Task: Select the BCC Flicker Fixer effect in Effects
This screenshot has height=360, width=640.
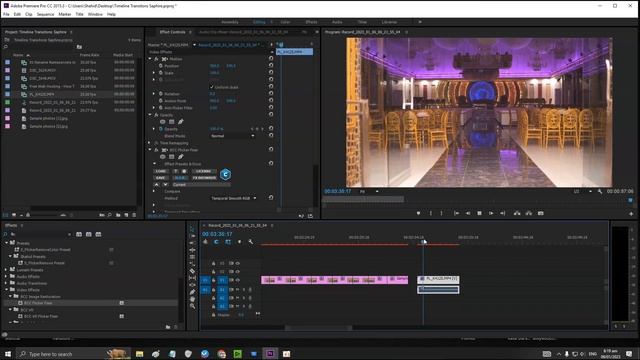Action: (38, 303)
